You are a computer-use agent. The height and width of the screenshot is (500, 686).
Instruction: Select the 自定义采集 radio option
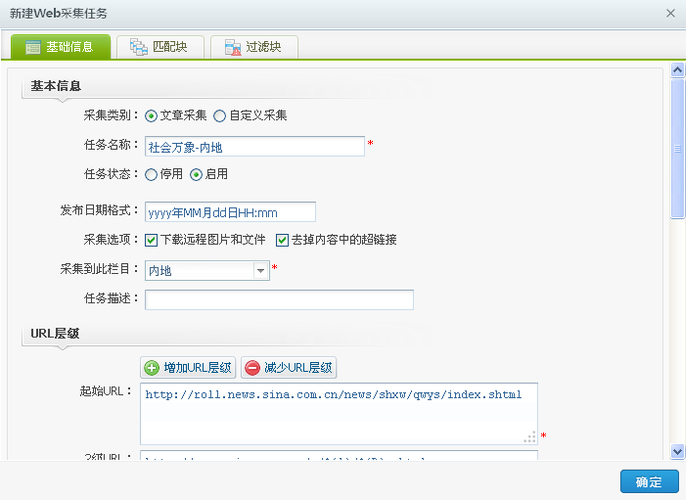pos(219,115)
